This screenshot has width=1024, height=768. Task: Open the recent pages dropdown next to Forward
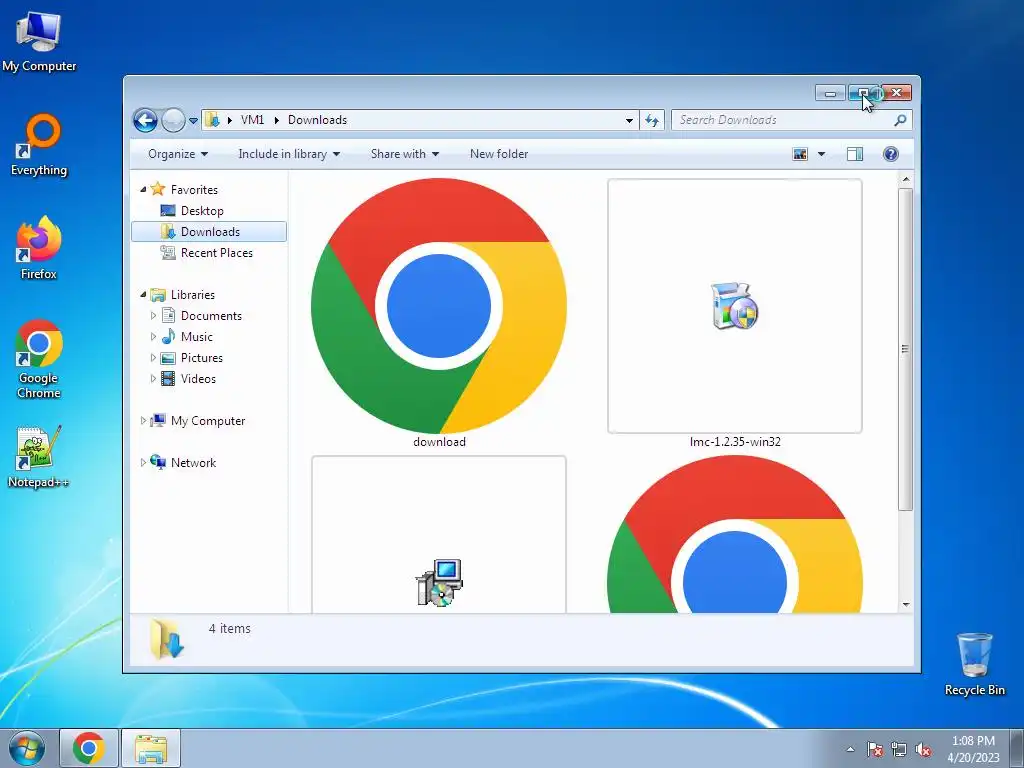tap(193, 121)
